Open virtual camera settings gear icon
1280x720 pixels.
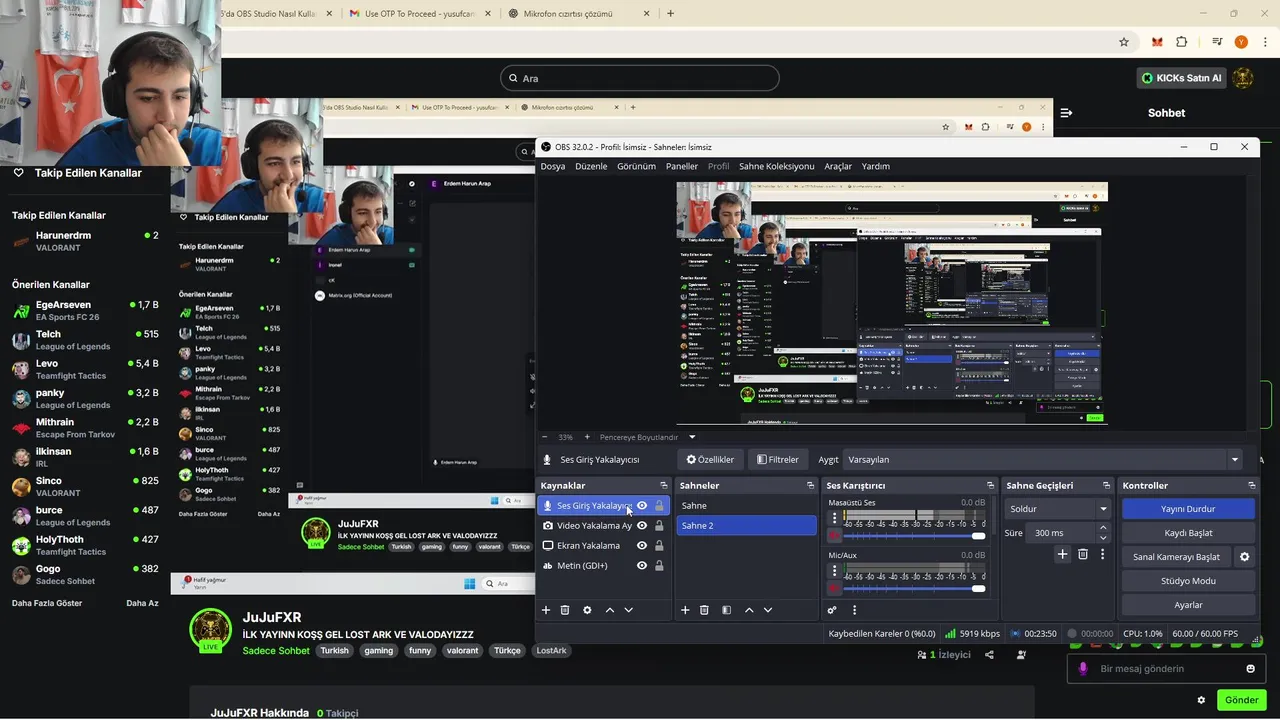pyautogui.click(x=1245, y=557)
